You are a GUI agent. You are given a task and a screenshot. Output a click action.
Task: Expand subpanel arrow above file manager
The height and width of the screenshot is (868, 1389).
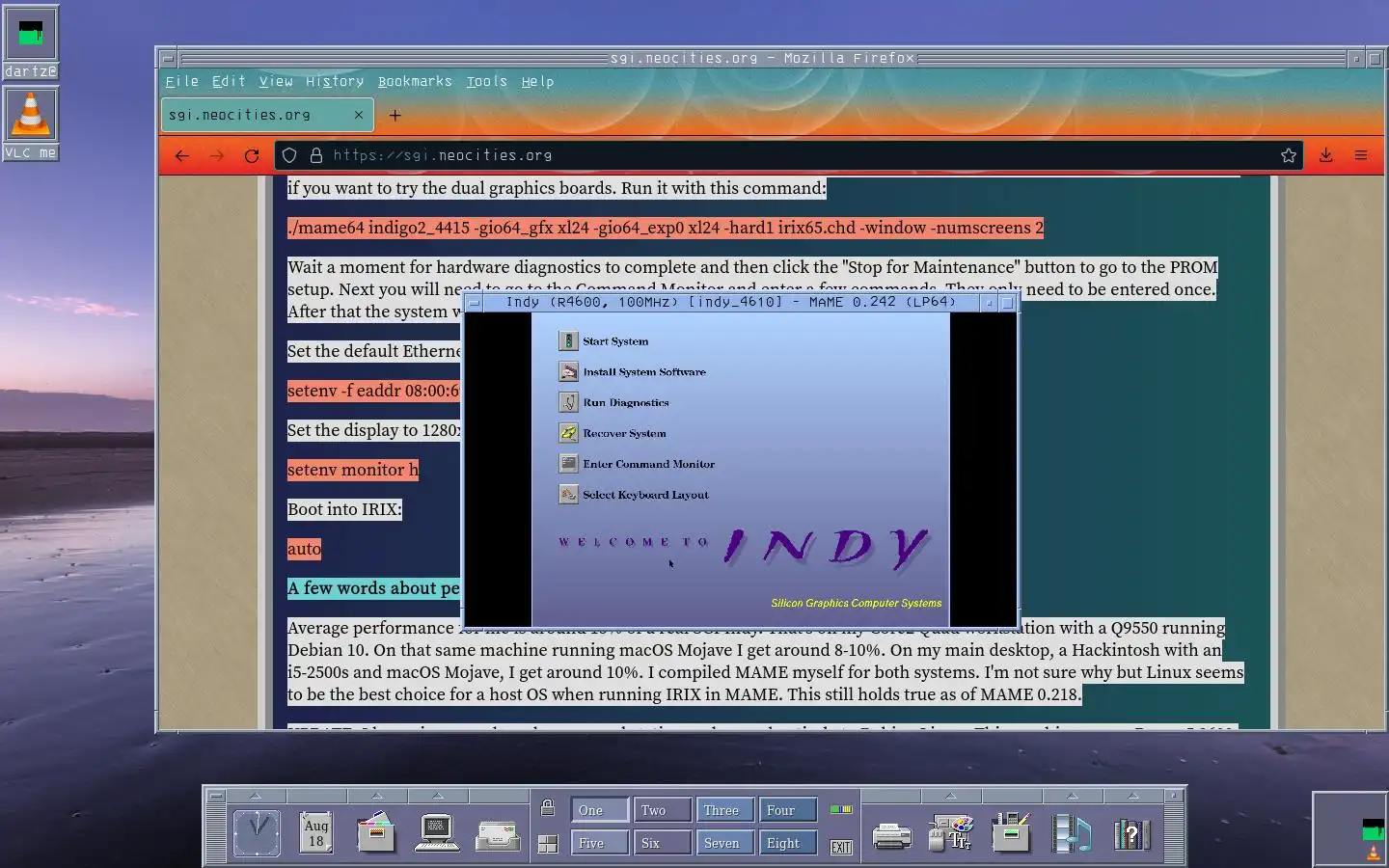377,796
